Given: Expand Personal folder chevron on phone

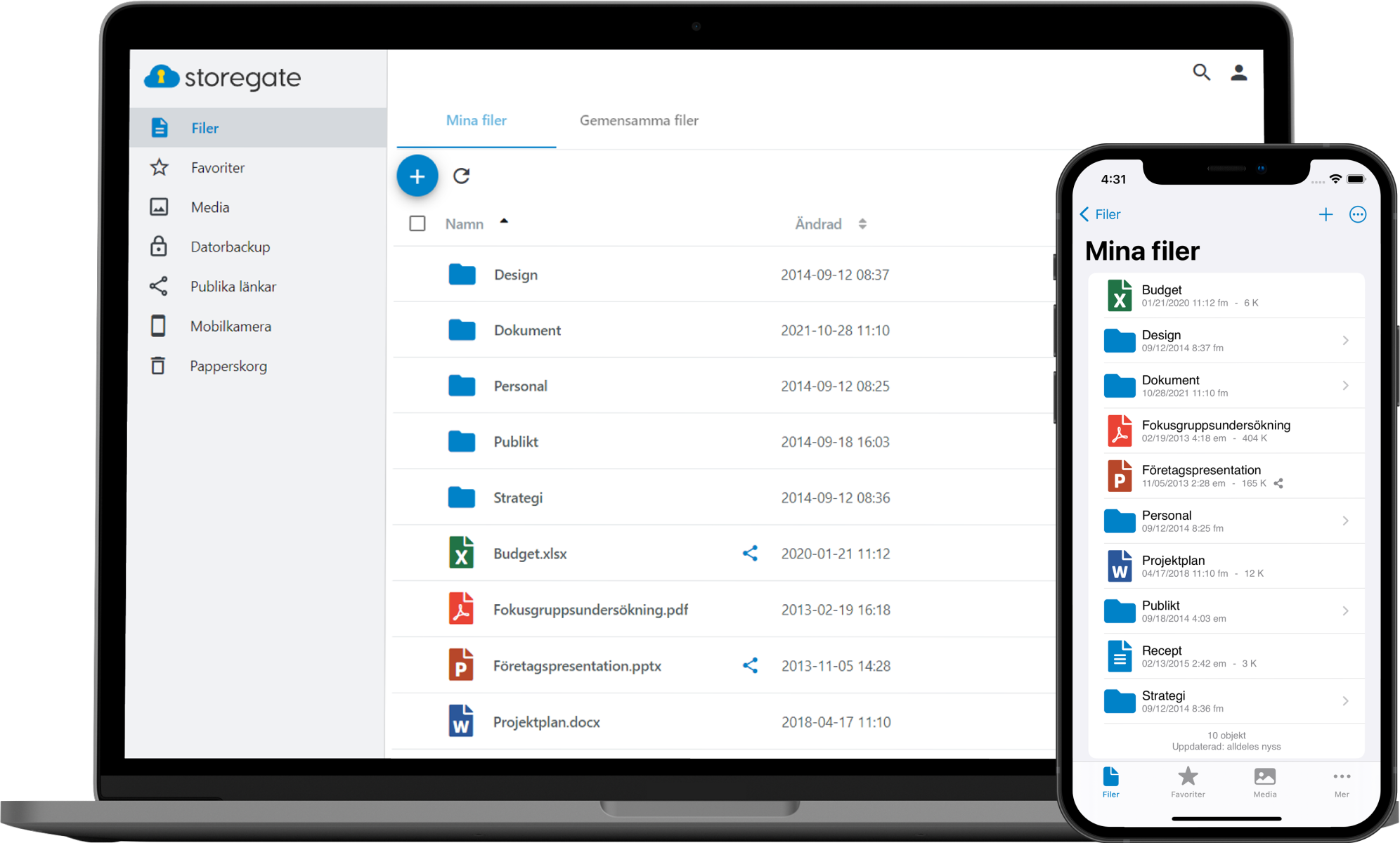Looking at the screenshot, I should click(1345, 521).
